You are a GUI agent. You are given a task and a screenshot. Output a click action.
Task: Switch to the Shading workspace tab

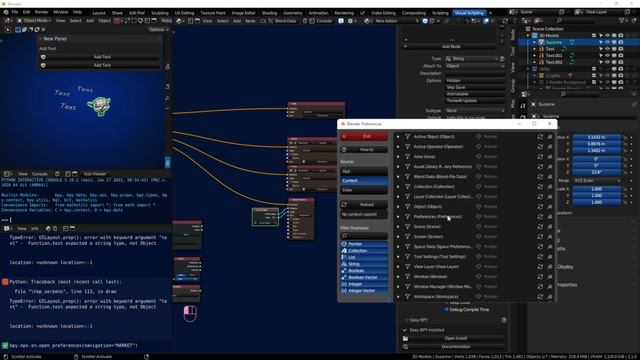269,13
